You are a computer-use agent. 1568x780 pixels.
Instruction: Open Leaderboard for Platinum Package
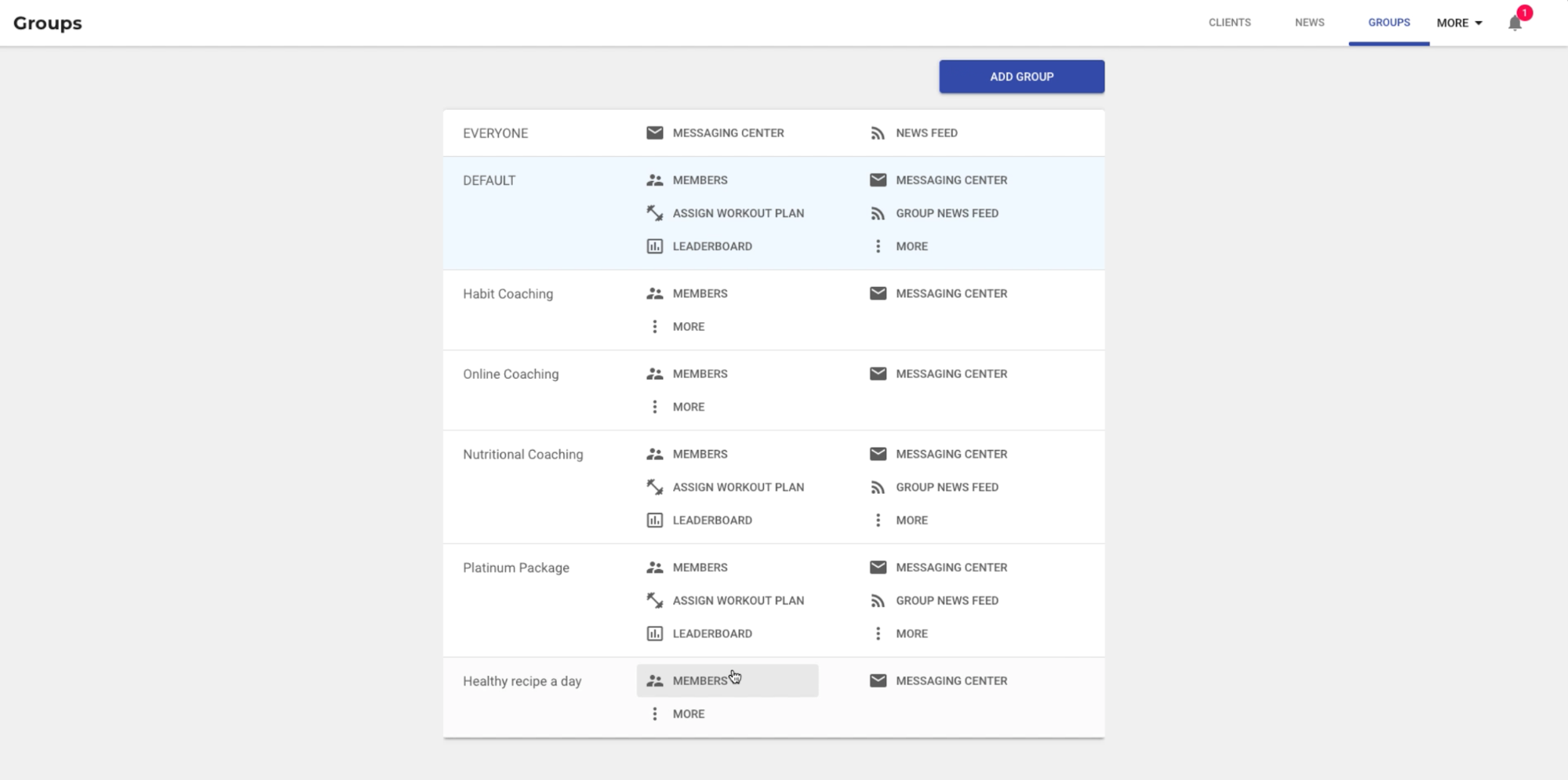711,633
